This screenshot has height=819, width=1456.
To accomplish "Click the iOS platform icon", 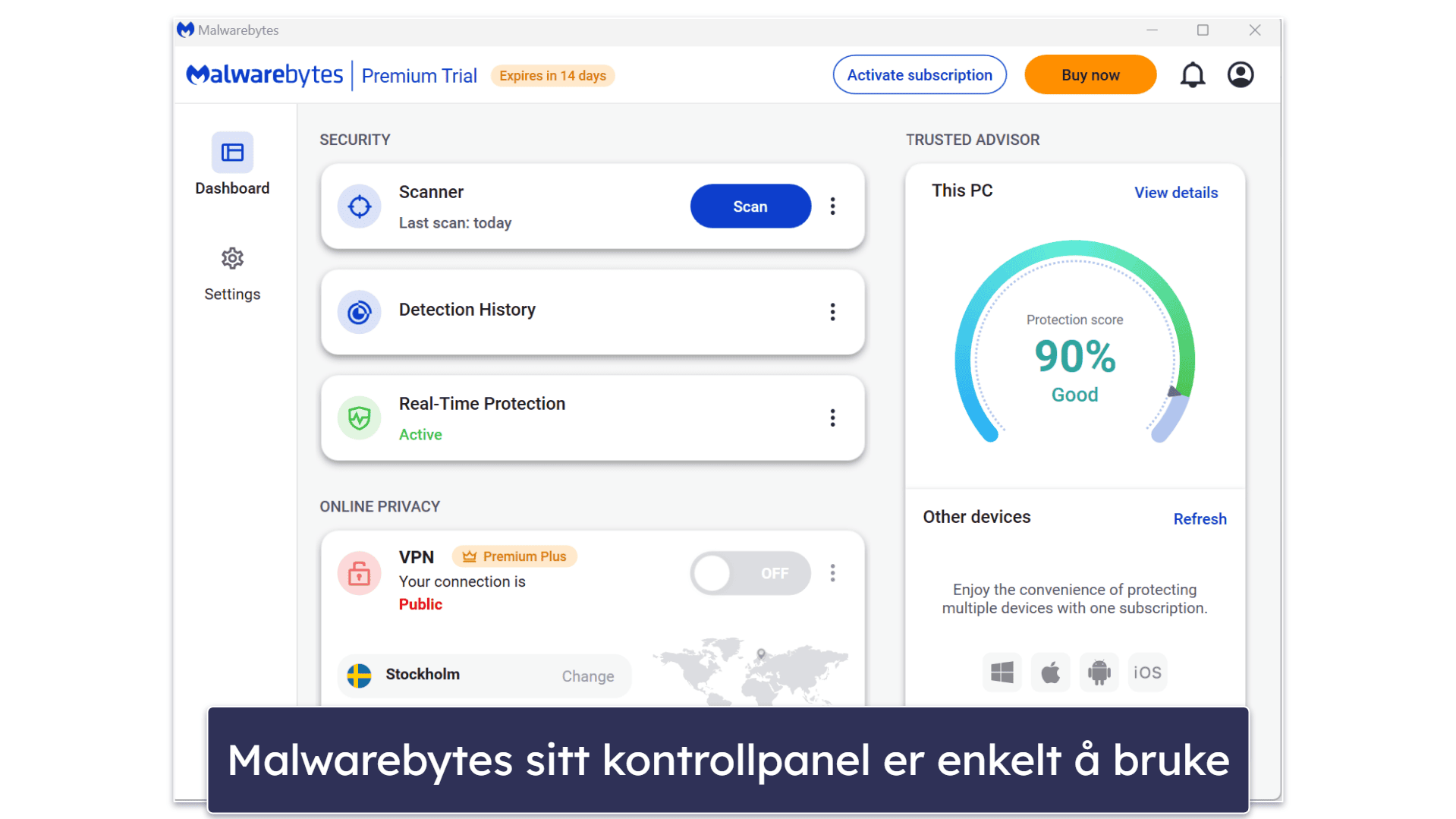I will (1147, 672).
